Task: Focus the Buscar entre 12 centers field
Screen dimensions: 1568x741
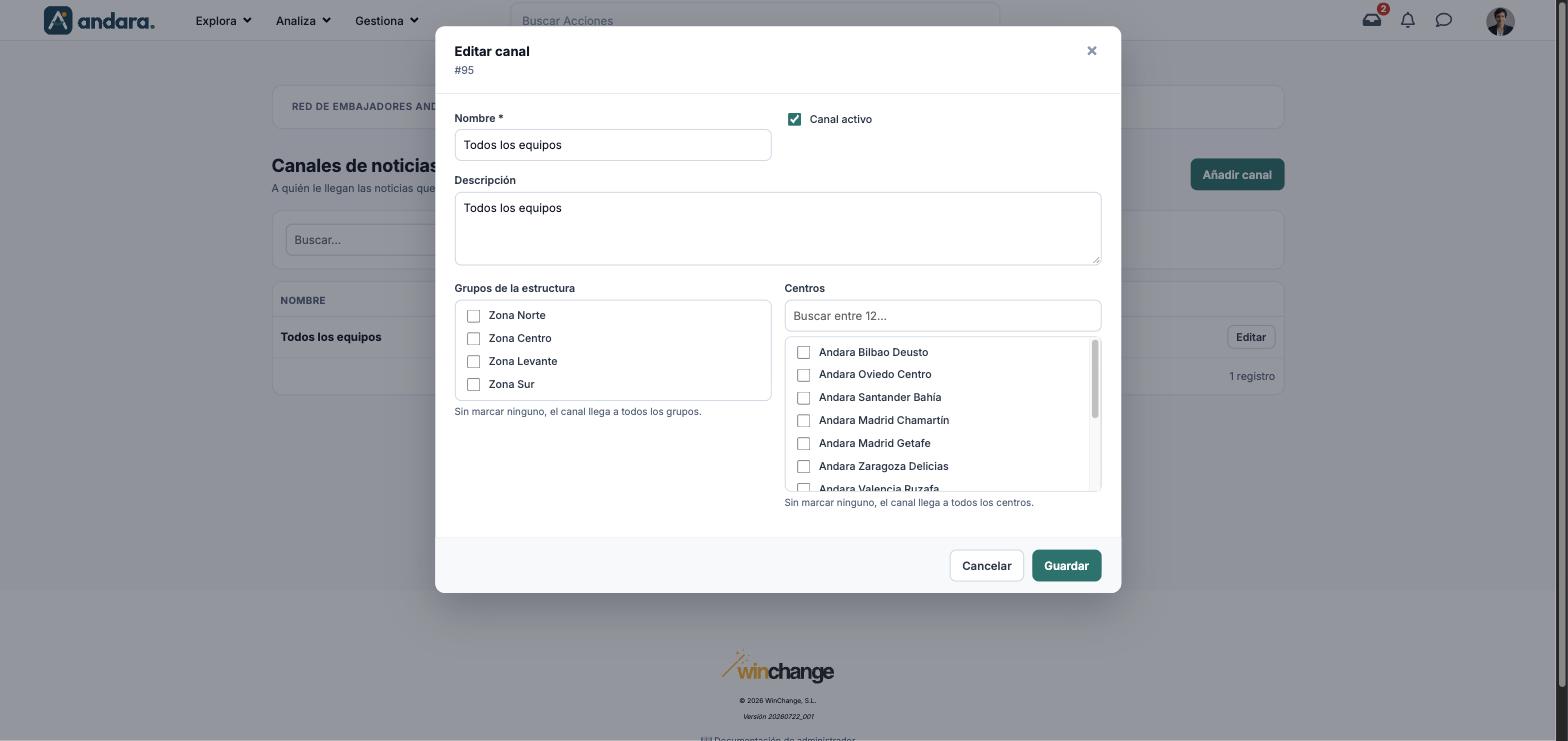Action: 942,316
